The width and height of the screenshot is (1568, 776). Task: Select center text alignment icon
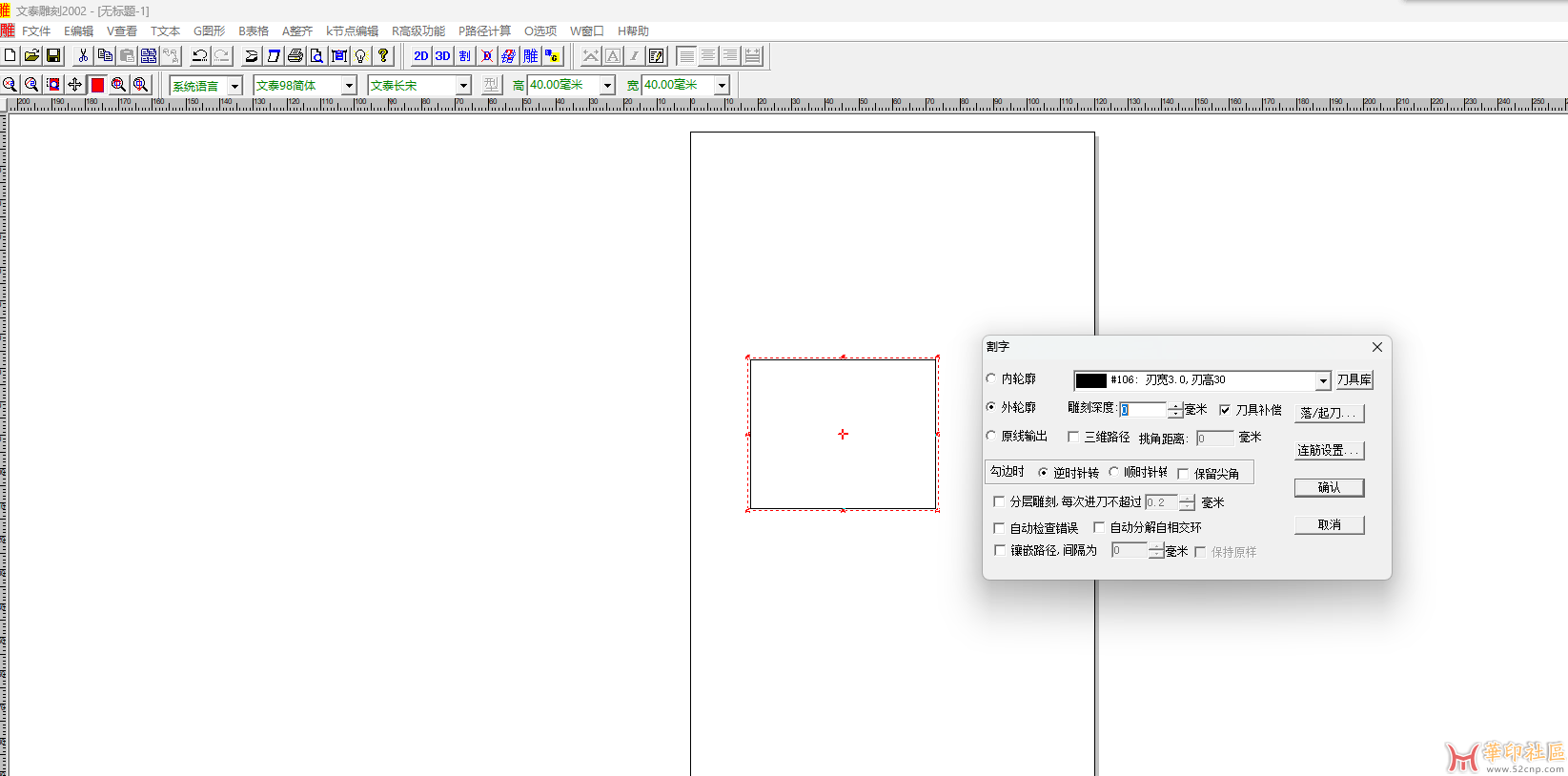(708, 55)
